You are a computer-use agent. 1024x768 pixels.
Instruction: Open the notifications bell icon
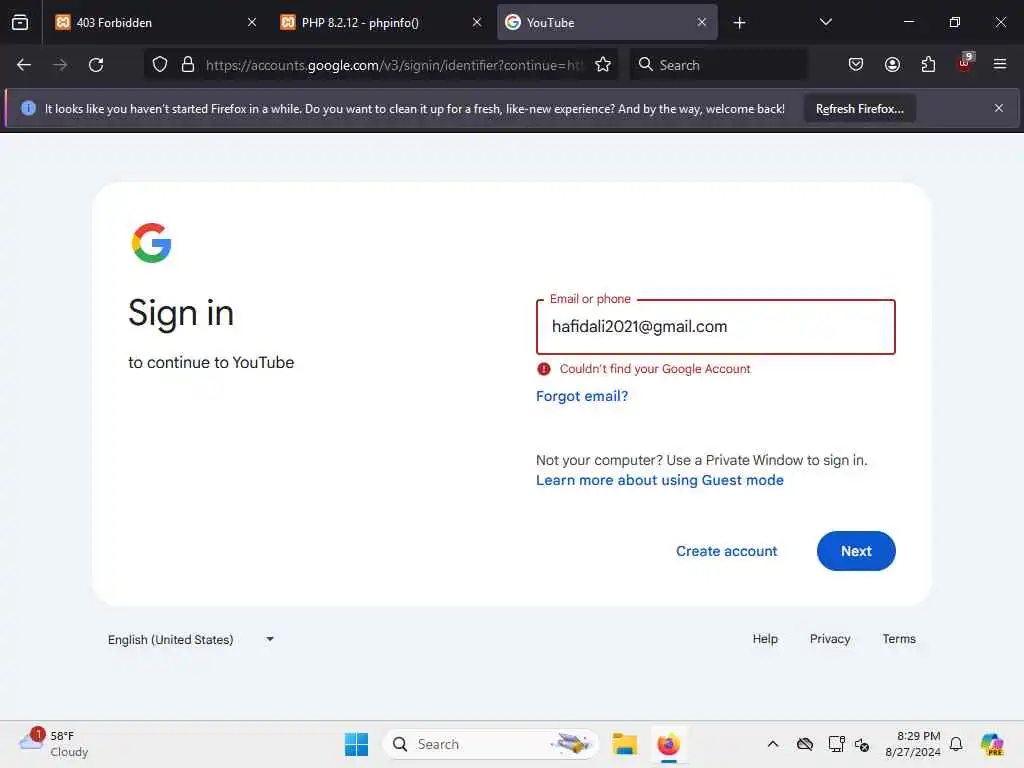pos(956,744)
